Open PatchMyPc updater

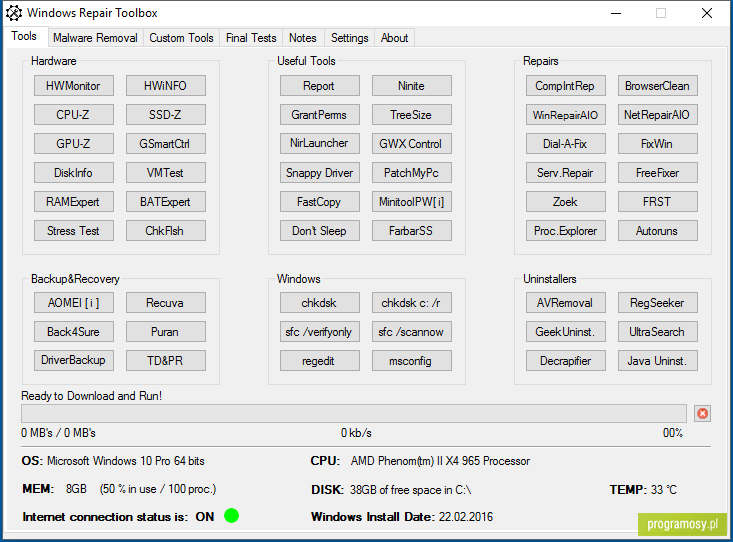(x=412, y=173)
